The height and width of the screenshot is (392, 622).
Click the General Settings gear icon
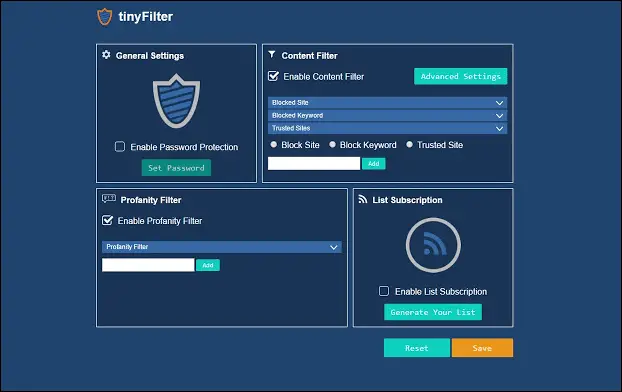[x=106, y=55]
